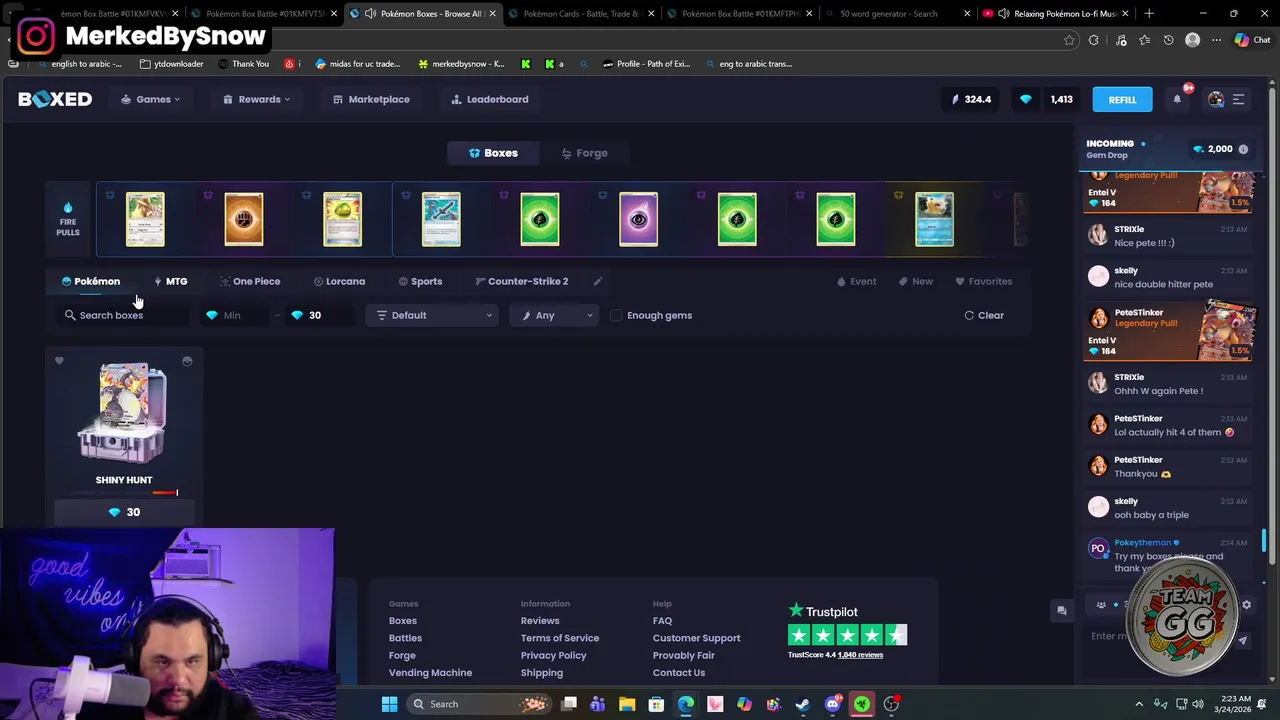Image resolution: width=1280 pixels, height=720 pixels.
Task: Toggle the Event filter
Action: (x=857, y=281)
